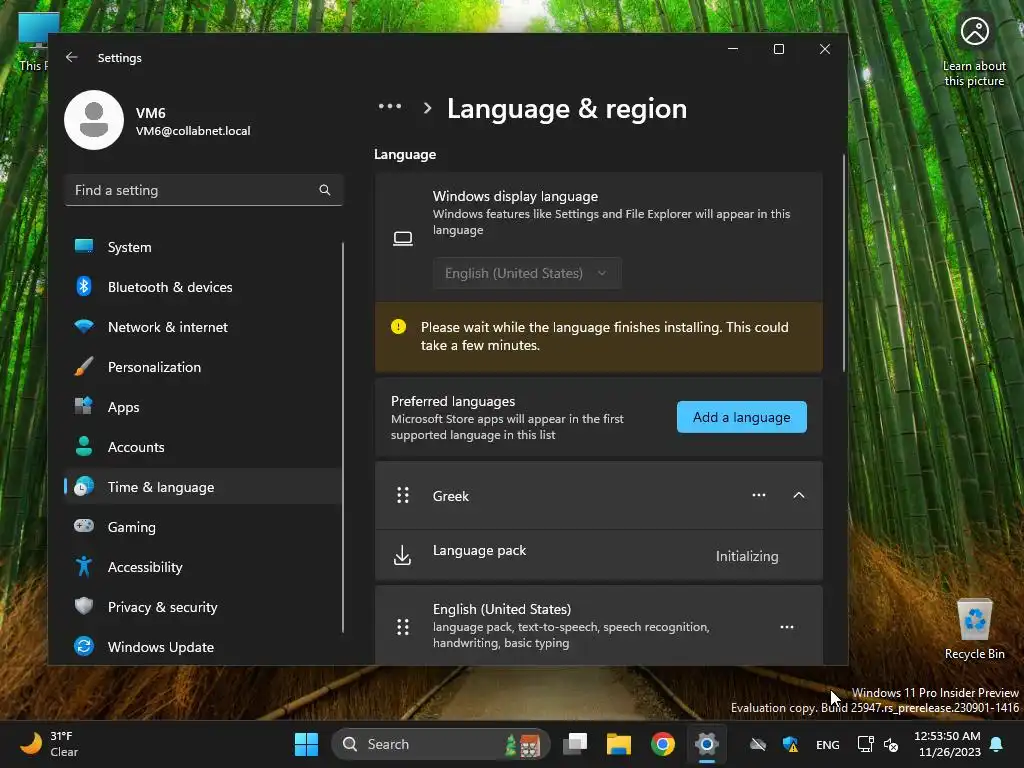Grab the English (United States) drag handle

coord(403,627)
